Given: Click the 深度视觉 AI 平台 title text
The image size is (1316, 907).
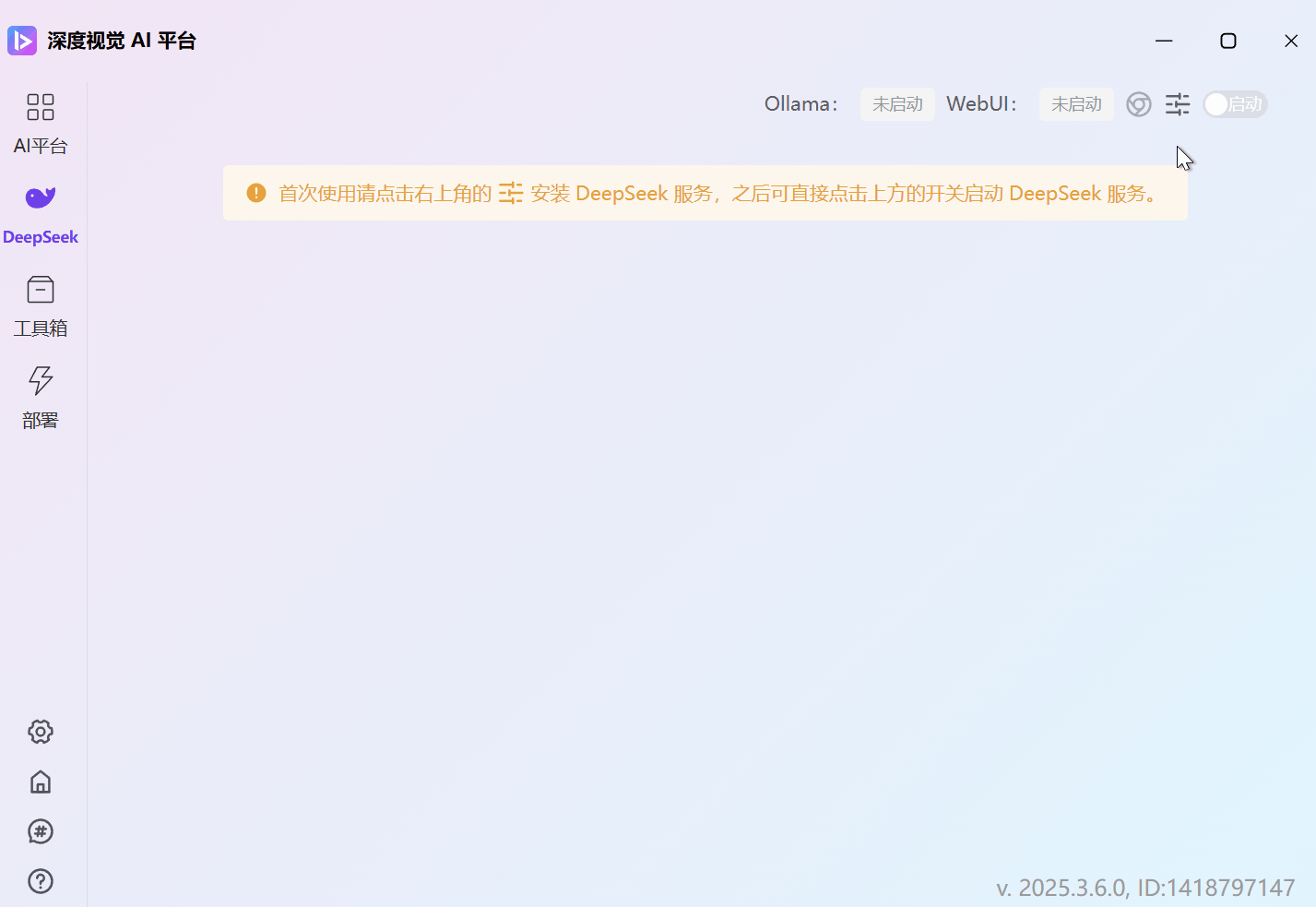Looking at the screenshot, I should pos(122,41).
